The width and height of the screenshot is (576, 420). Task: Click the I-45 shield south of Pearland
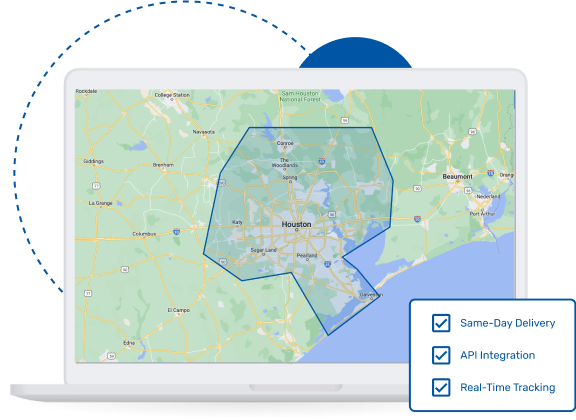point(328,264)
